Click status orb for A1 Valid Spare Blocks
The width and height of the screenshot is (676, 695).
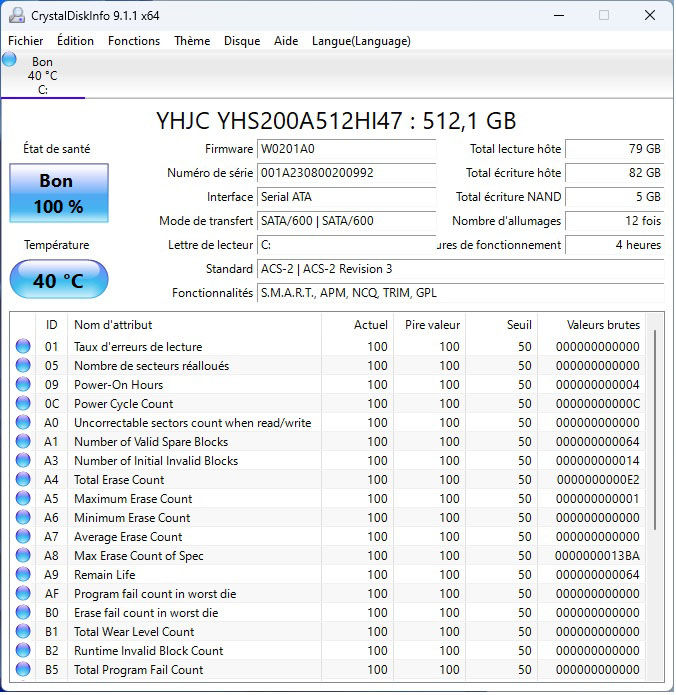point(23,442)
